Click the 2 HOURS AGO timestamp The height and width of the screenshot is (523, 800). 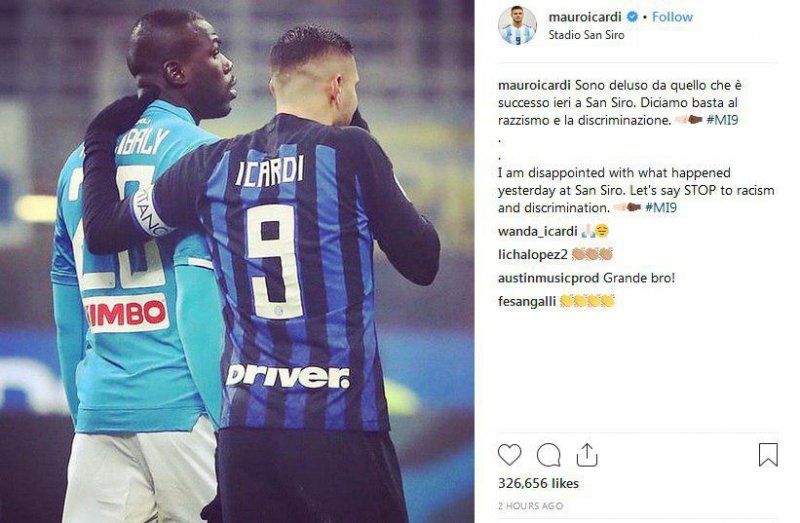[531, 506]
